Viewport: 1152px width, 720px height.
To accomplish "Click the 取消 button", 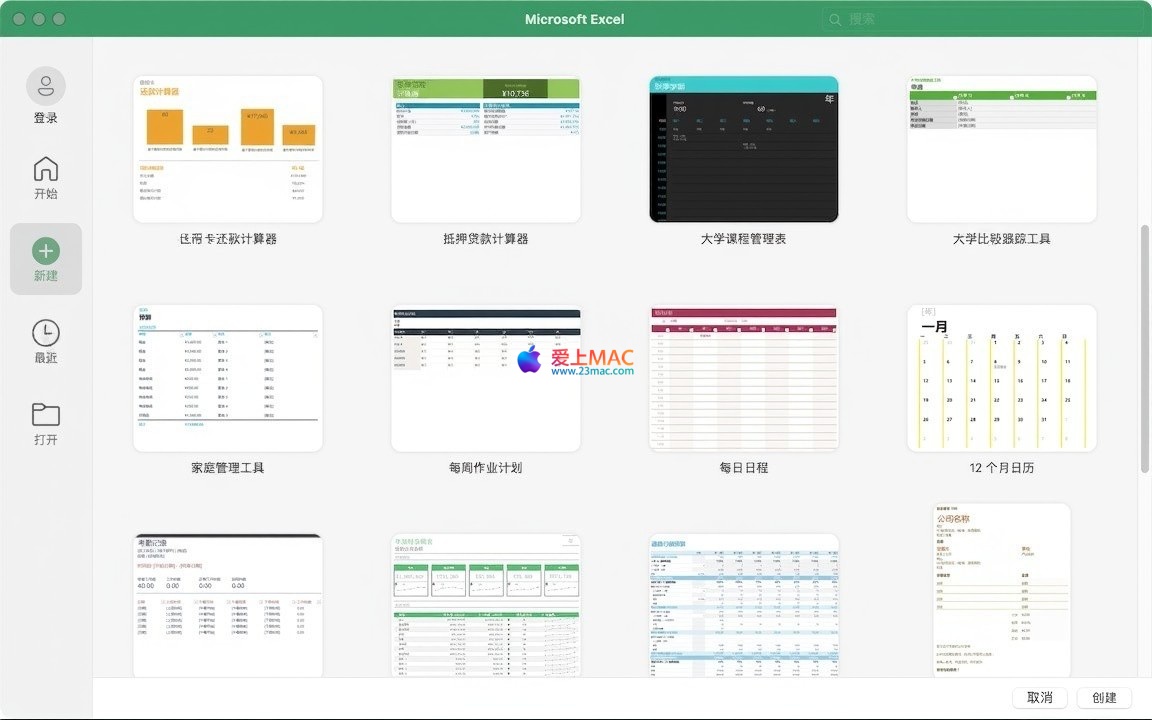I will tap(1039, 698).
